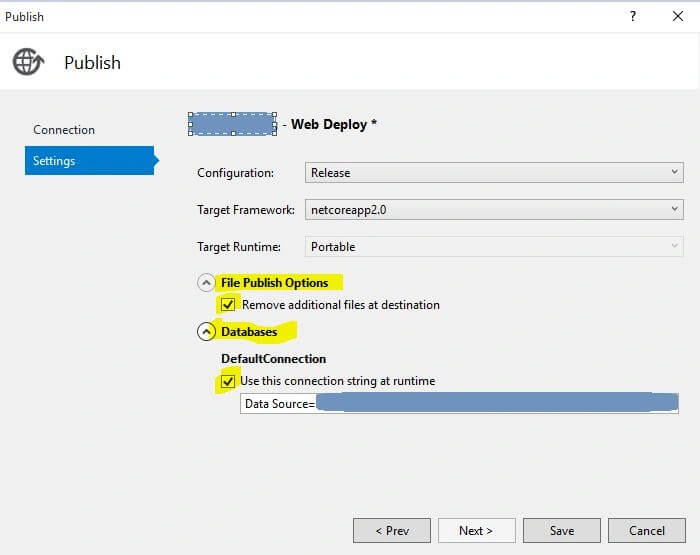Click the redacted profile name box
700x555 pixels.
coord(233,124)
